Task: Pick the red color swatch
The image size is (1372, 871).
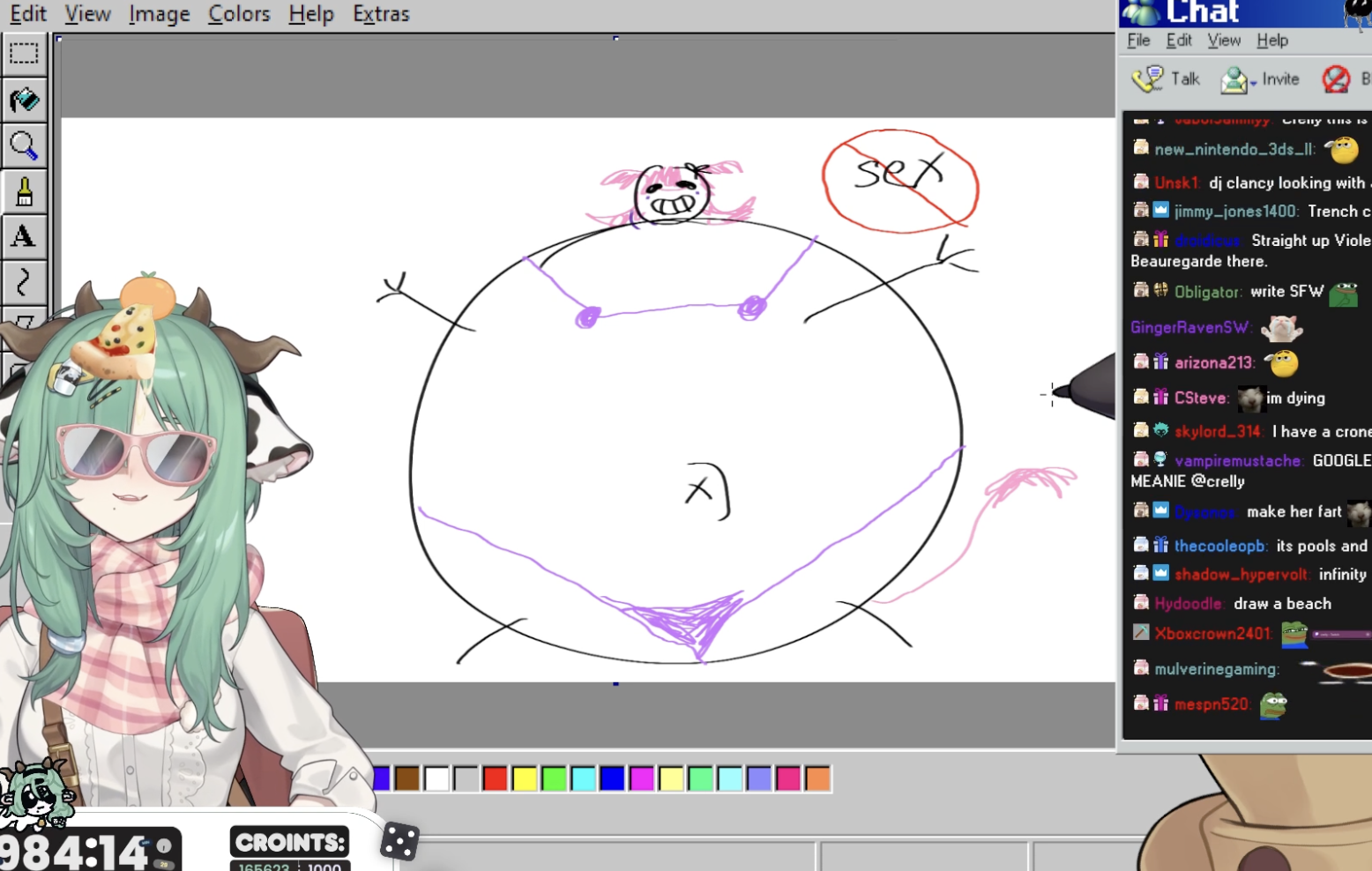Action: coord(496,778)
